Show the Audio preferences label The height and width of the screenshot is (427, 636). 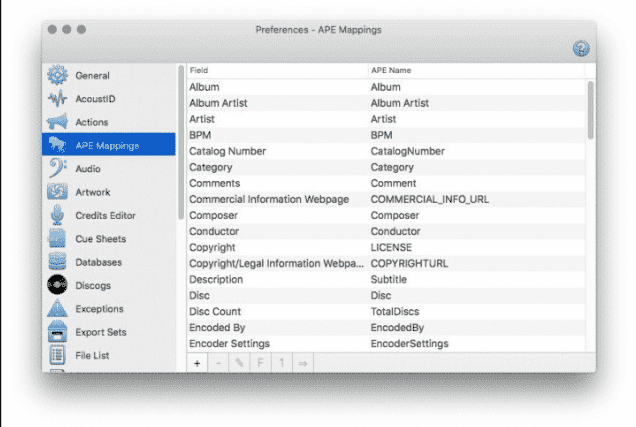click(88, 169)
